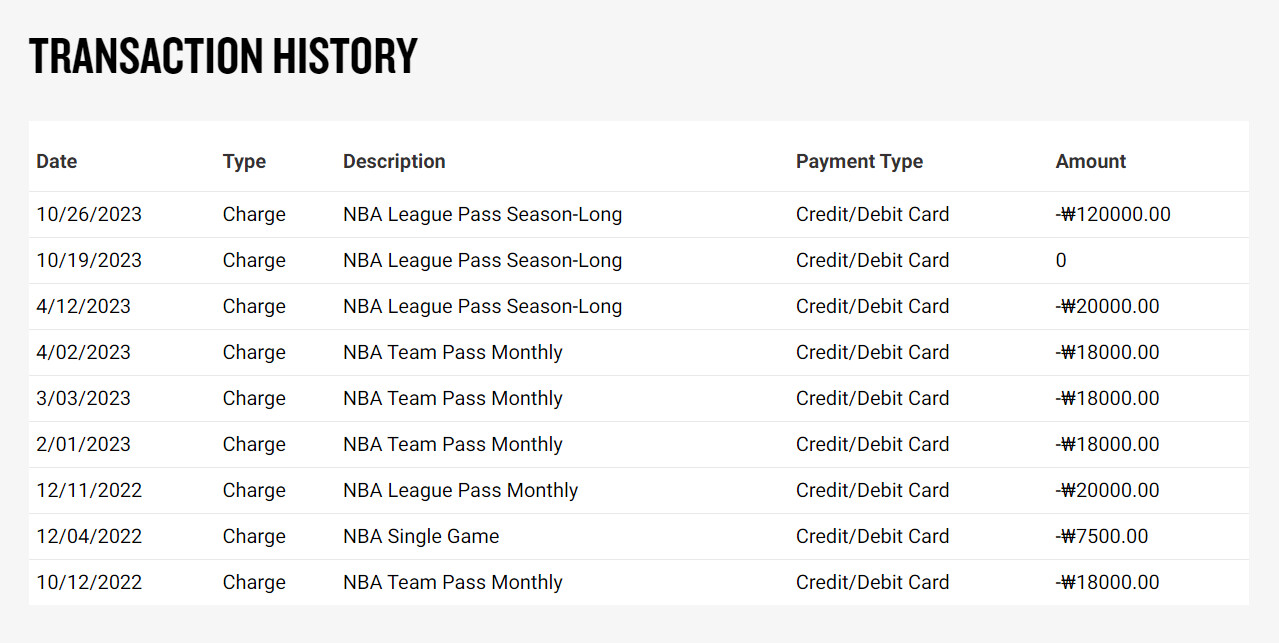Click the Payment Type column header
Viewport: 1279px width, 643px height.
[859, 161]
